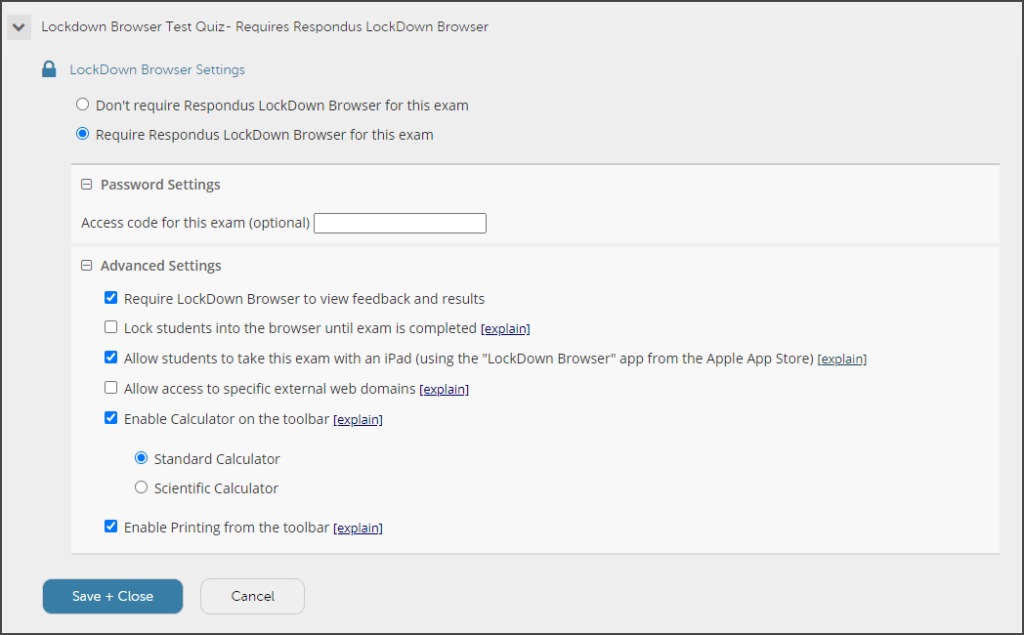
Task: Collapse the Password Settings section
Action: (86, 184)
